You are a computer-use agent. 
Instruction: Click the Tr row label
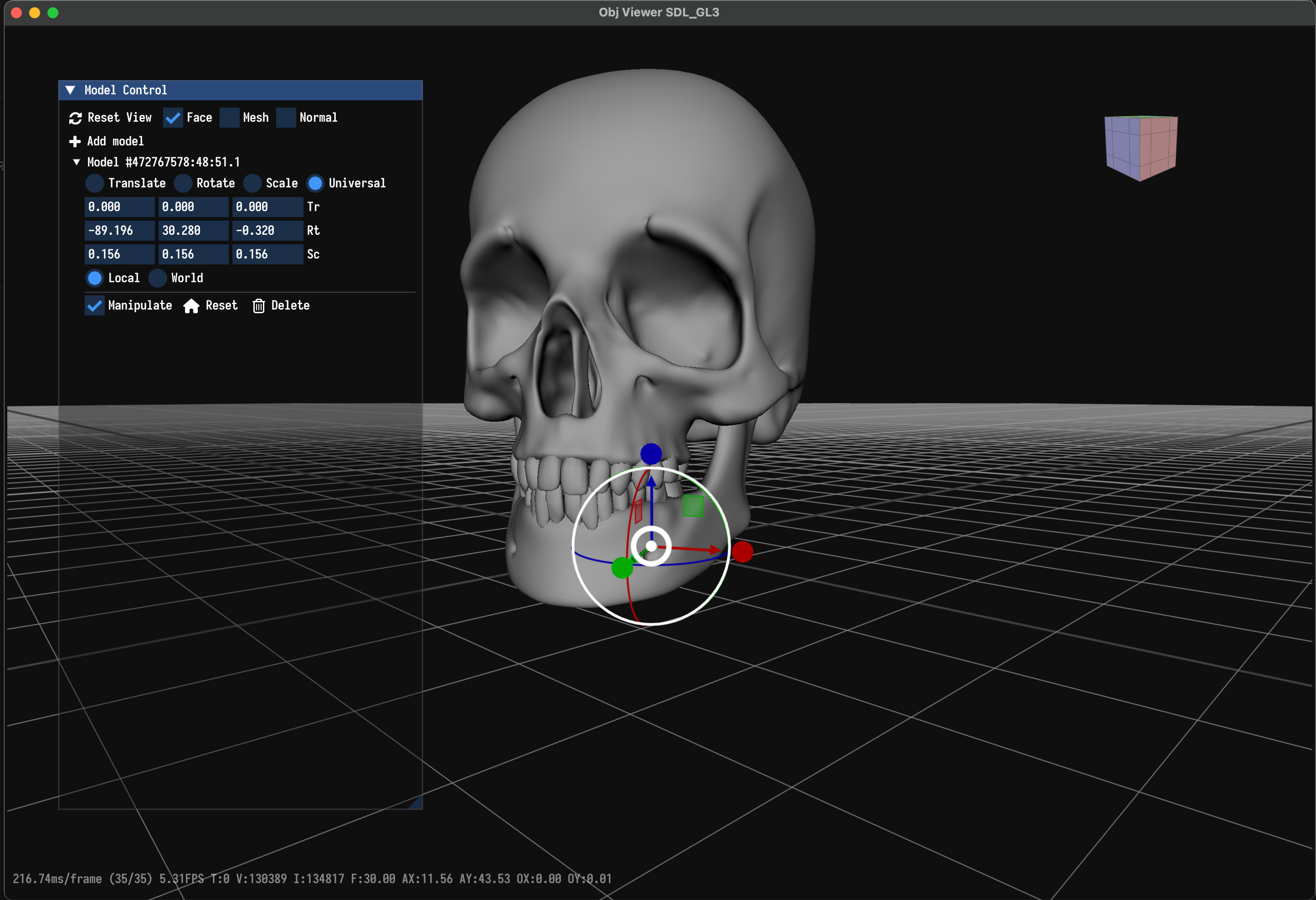(313, 207)
